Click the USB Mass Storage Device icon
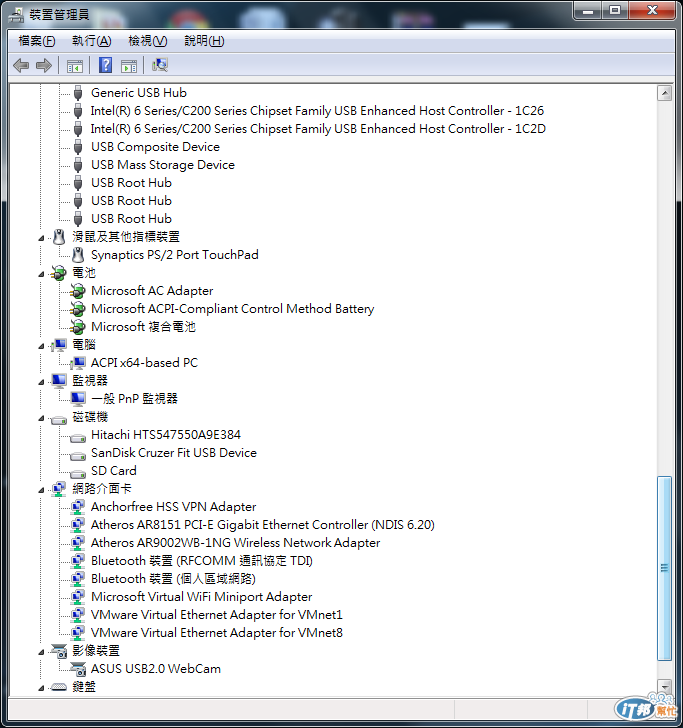The width and height of the screenshot is (683, 728). pyautogui.click(x=78, y=165)
